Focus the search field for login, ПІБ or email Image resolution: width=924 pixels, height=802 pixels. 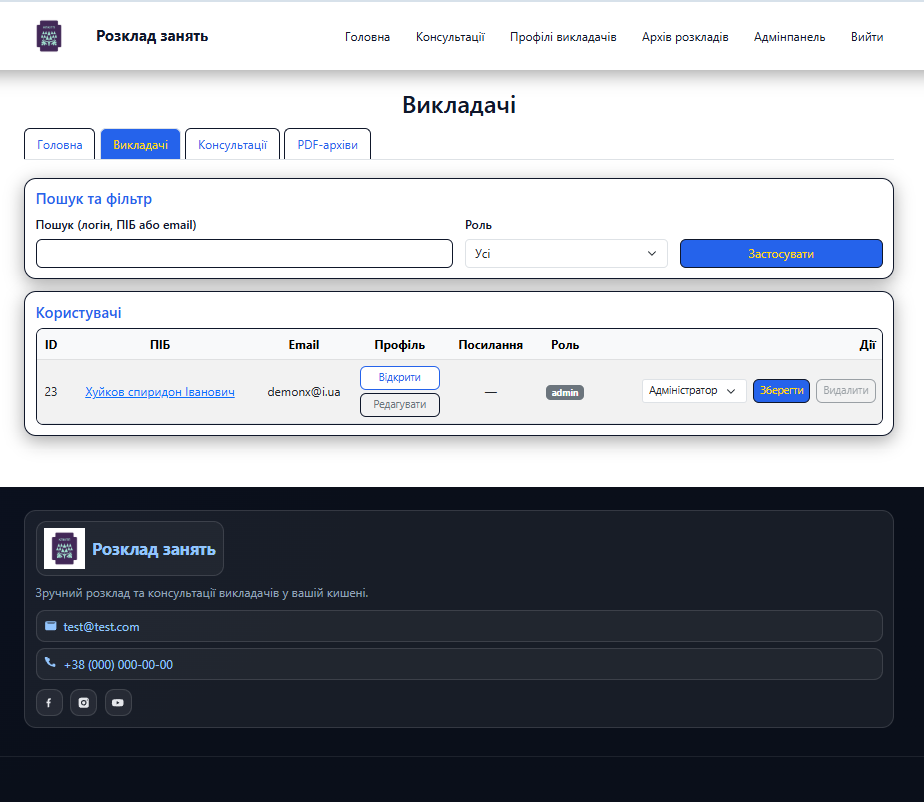point(244,254)
